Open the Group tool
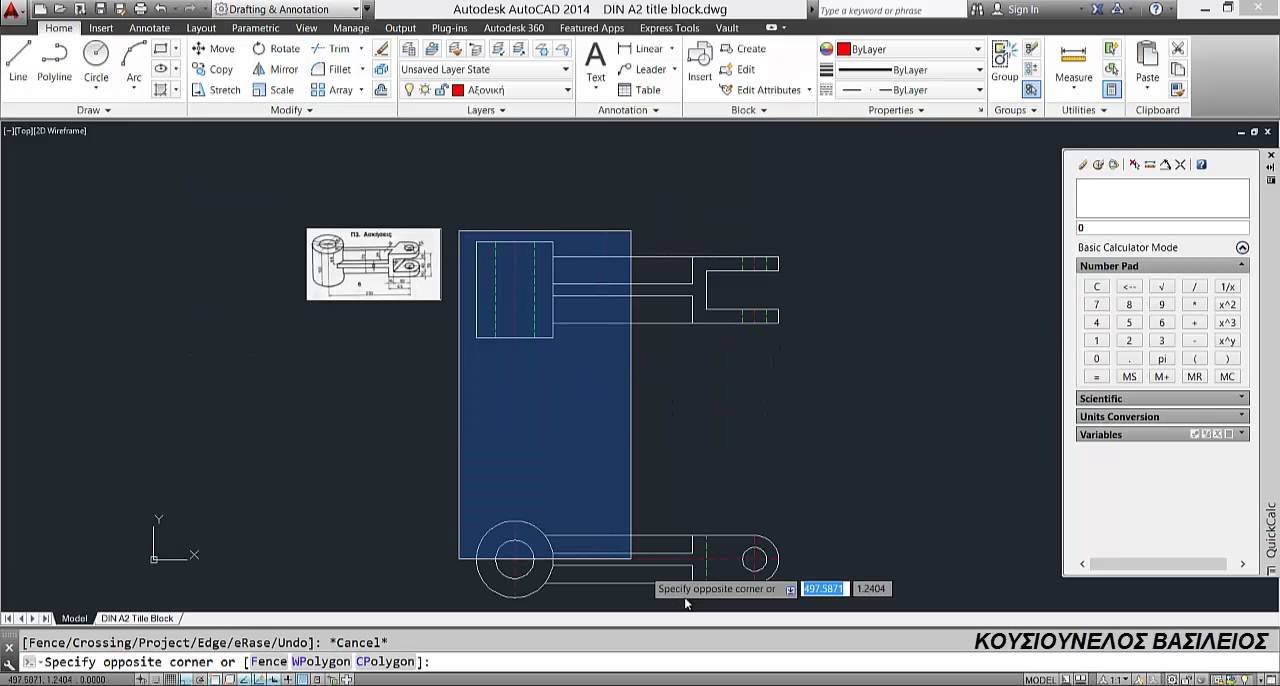This screenshot has width=1280, height=686. click(x=1004, y=62)
